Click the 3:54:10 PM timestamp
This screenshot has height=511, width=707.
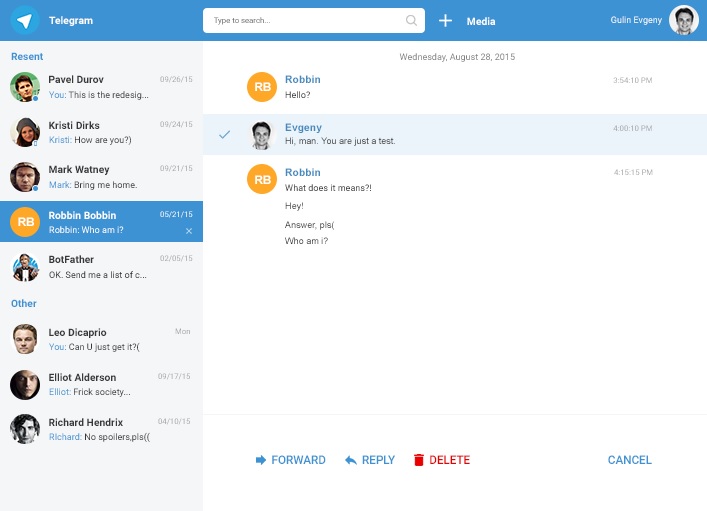(x=632, y=80)
